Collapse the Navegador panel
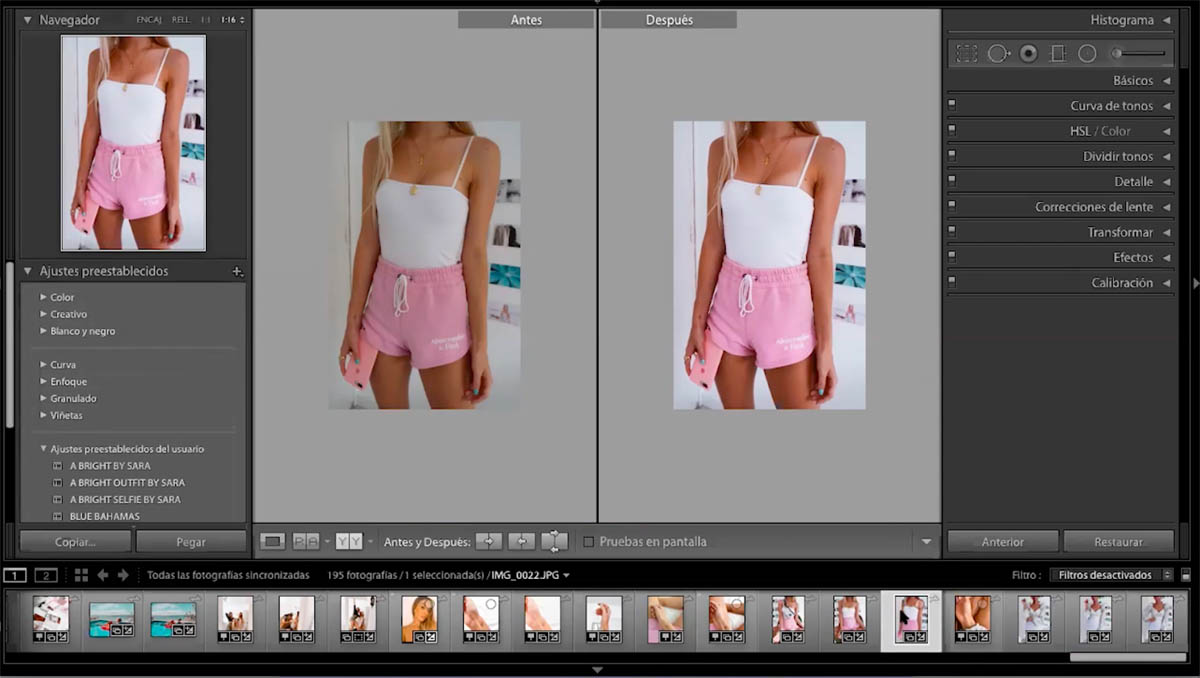 tap(27, 19)
